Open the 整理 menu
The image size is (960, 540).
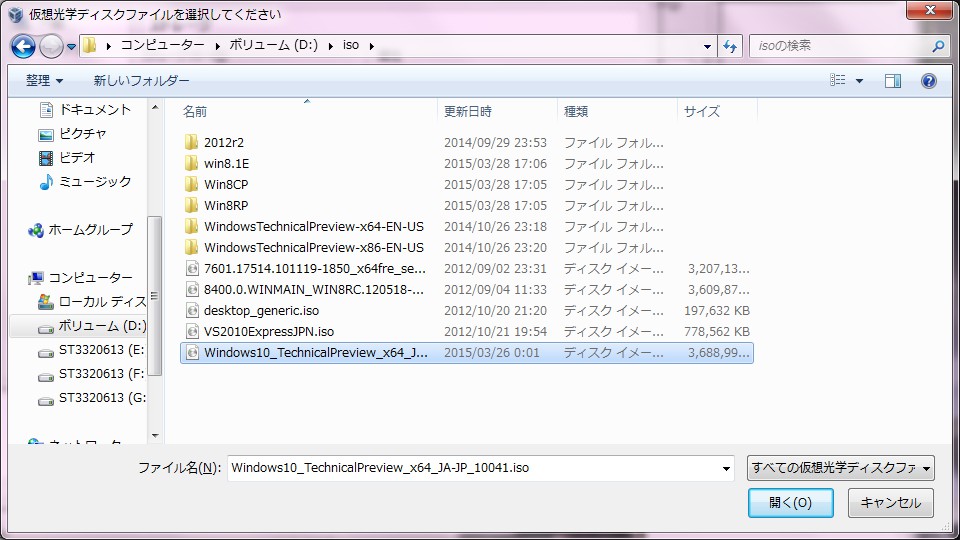point(44,80)
